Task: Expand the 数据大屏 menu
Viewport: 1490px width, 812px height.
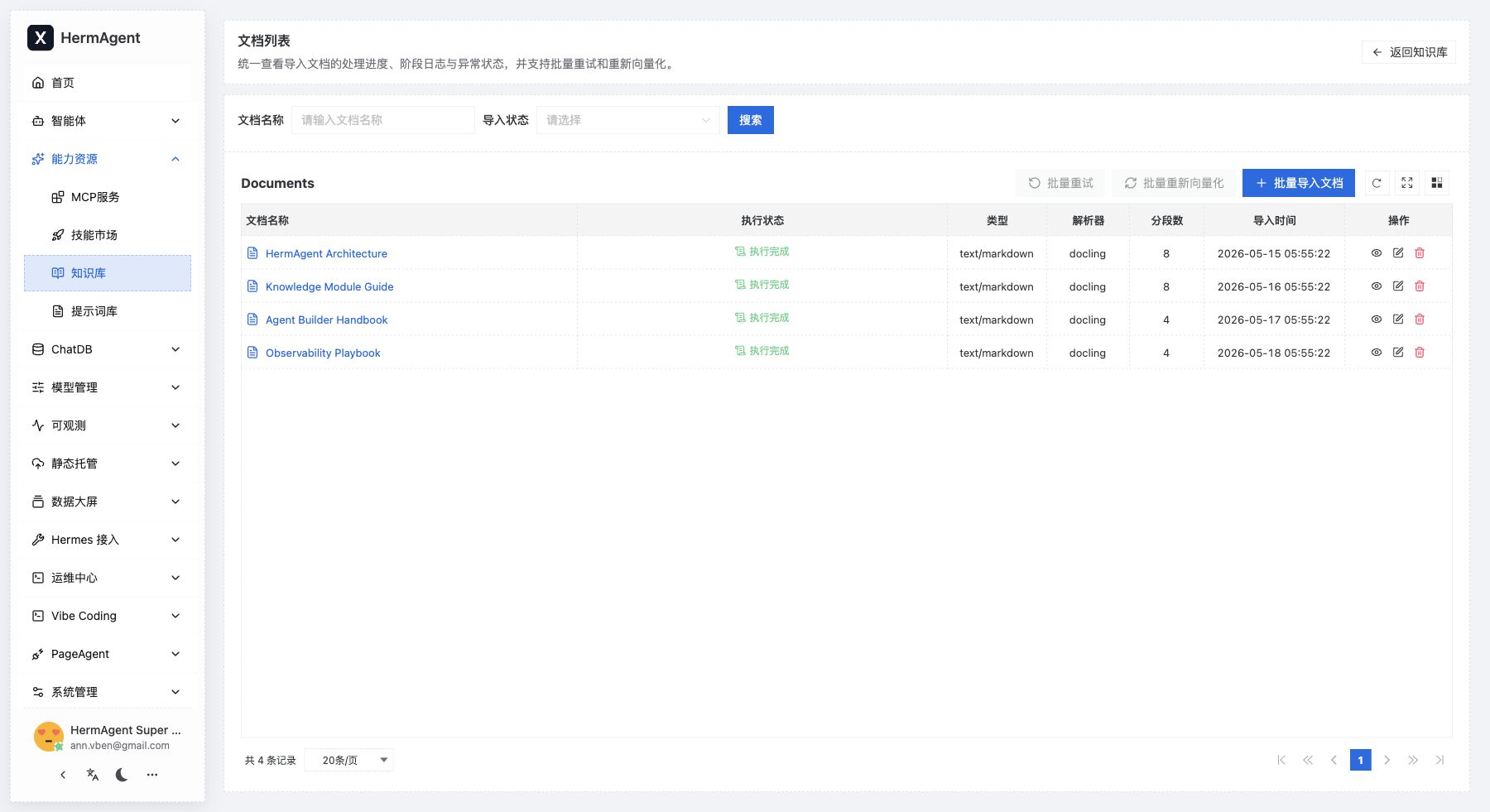Action: tap(108, 502)
